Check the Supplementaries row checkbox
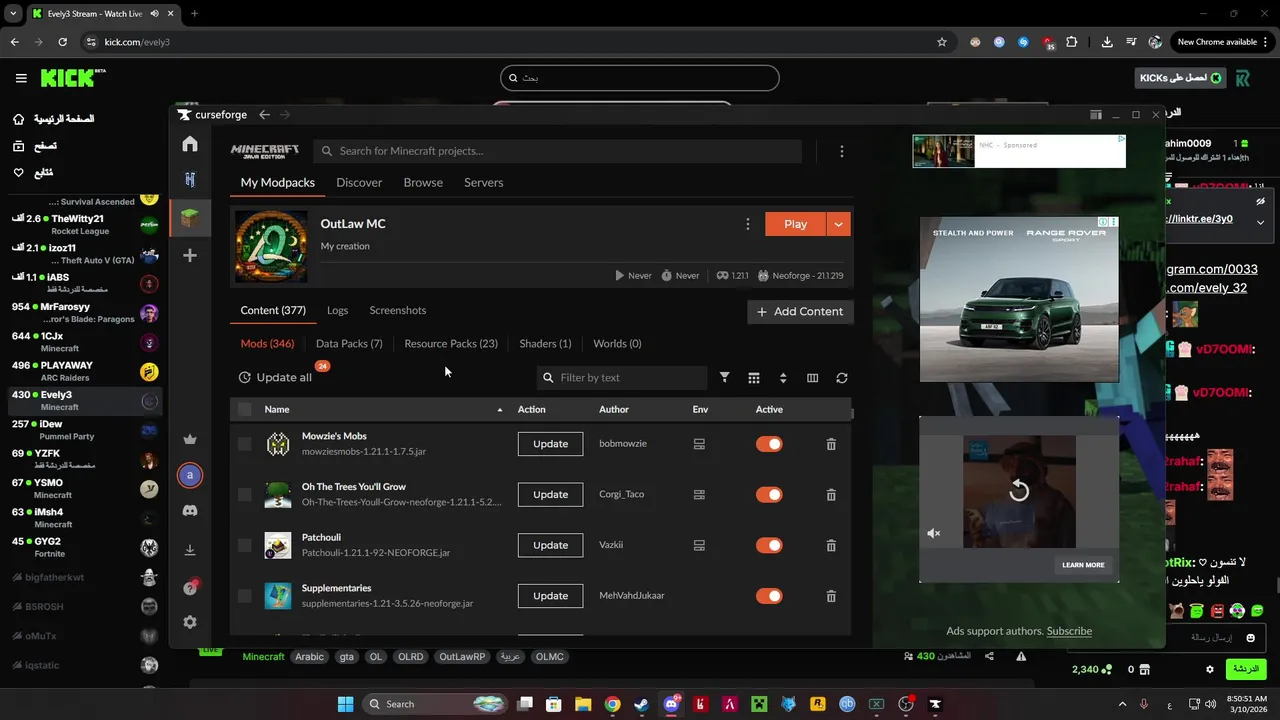 245,596
